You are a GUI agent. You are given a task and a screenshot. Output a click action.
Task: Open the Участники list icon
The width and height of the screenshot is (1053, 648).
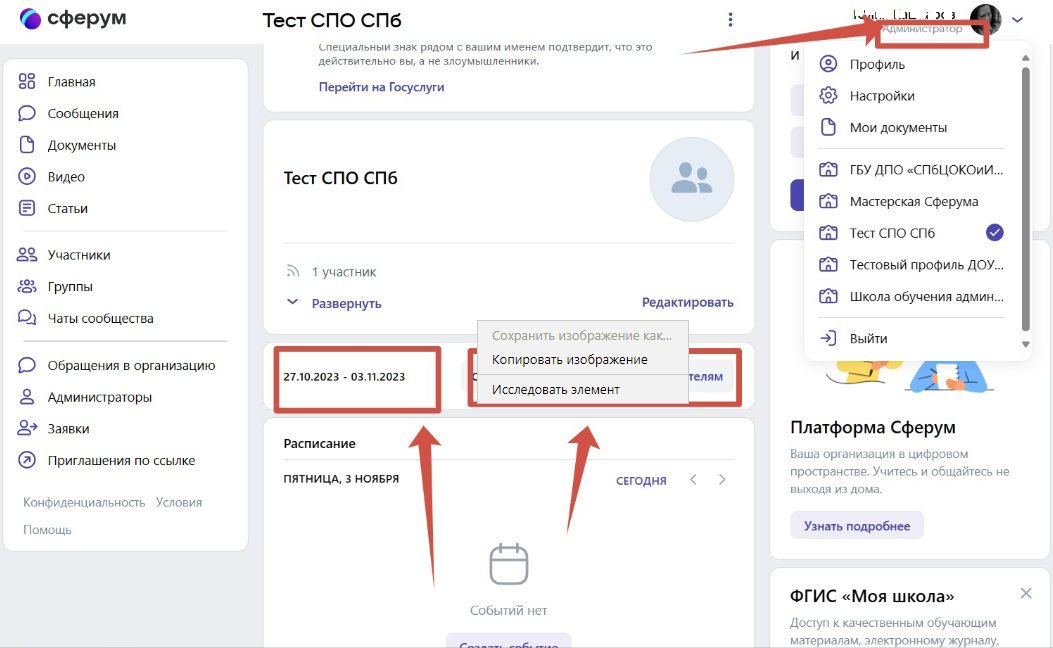27,255
